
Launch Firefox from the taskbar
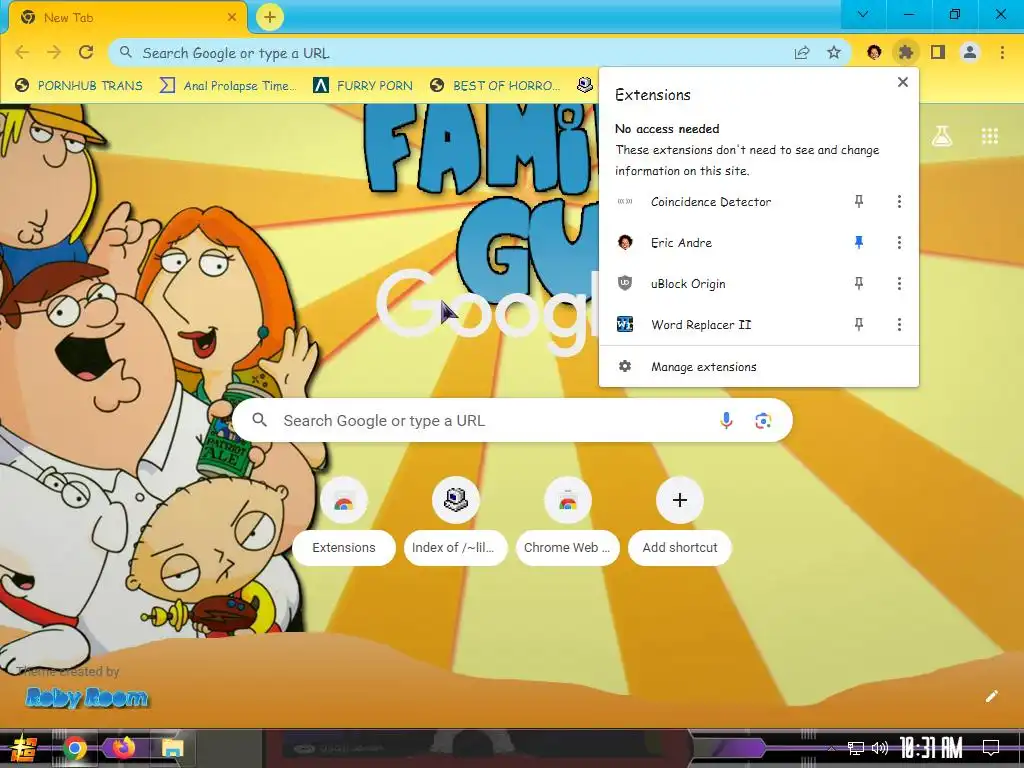[122, 747]
